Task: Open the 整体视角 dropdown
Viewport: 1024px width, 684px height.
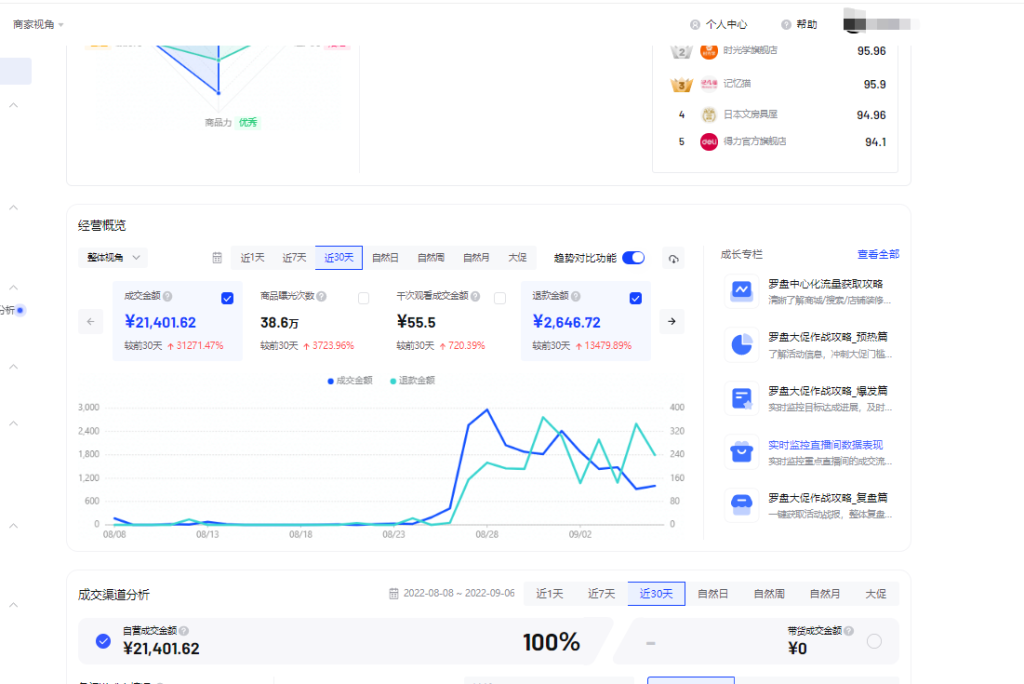Action: click(x=113, y=257)
